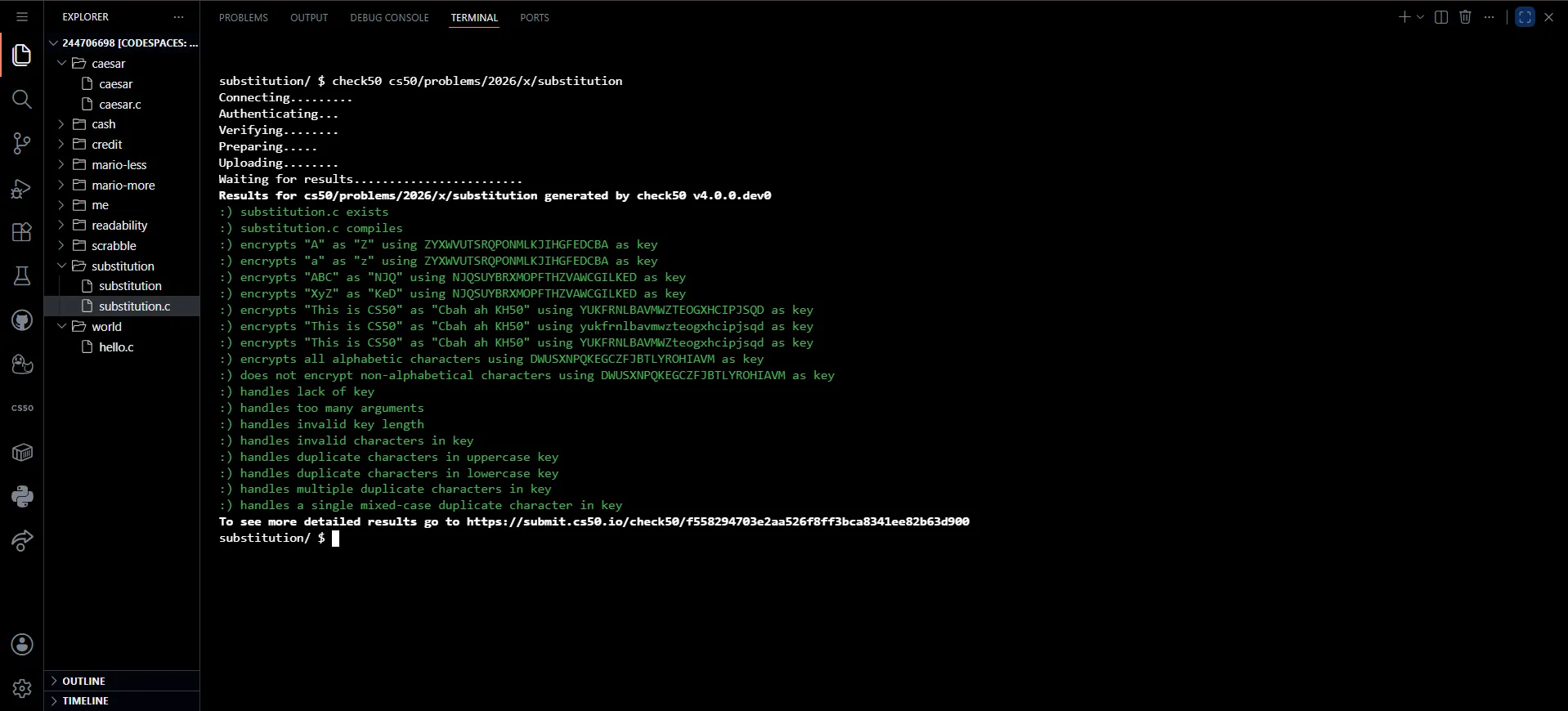Select the Terminal tab
The height and width of the screenshot is (711, 1568).
pyautogui.click(x=474, y=17)
